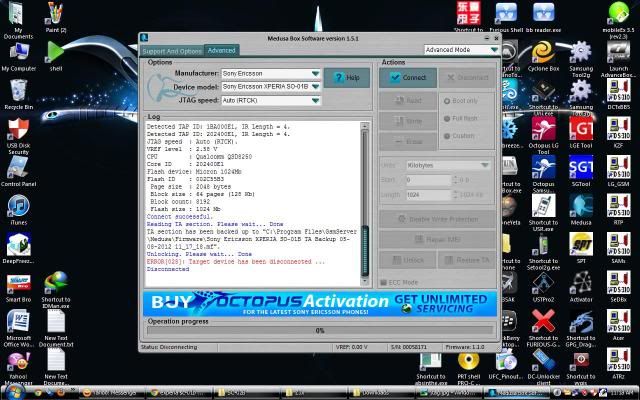
Task: Click the Restore TA button
Action: pyautogui.click(x=467, y=260)
